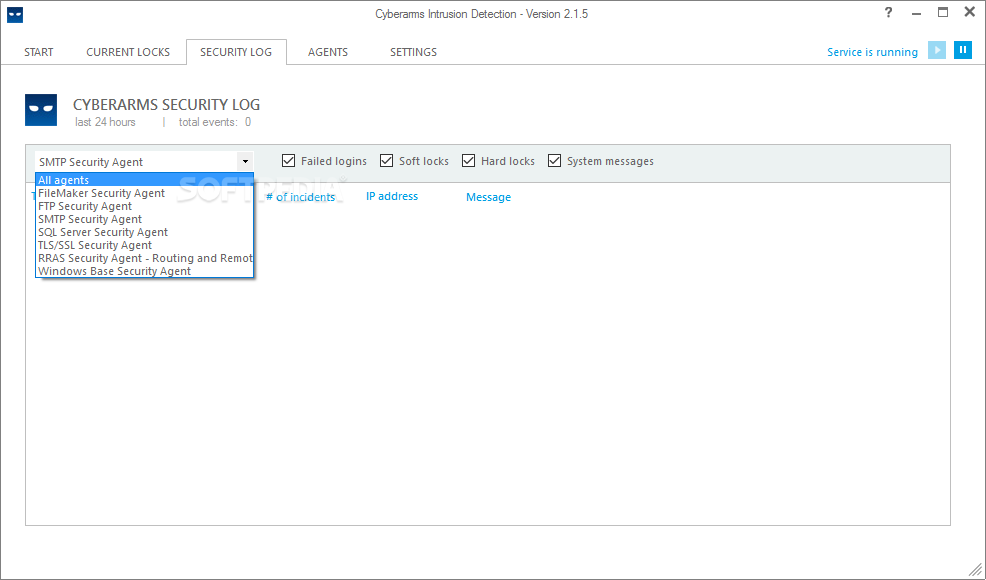Viewport: 986px width, 580px height.
Task: Toggle System messages checkbox
Action: pyautogui.click(x=554, y=161)
